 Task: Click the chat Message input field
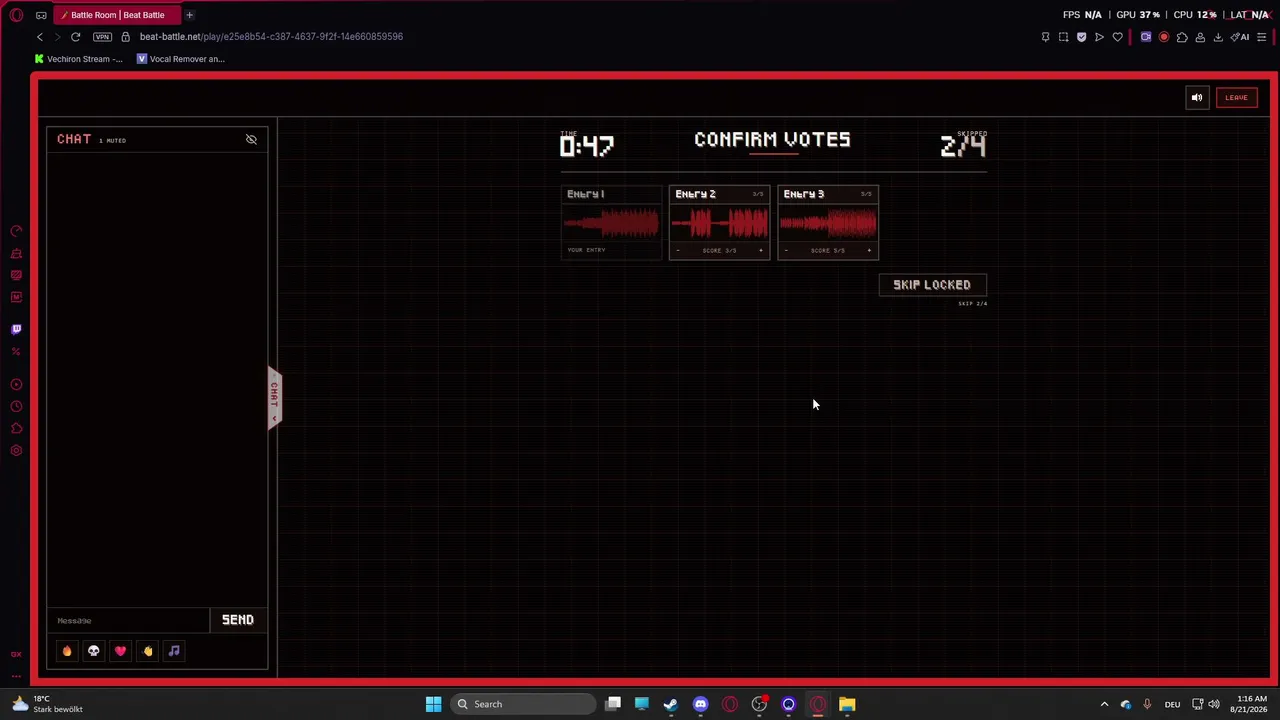pos(131,620)
